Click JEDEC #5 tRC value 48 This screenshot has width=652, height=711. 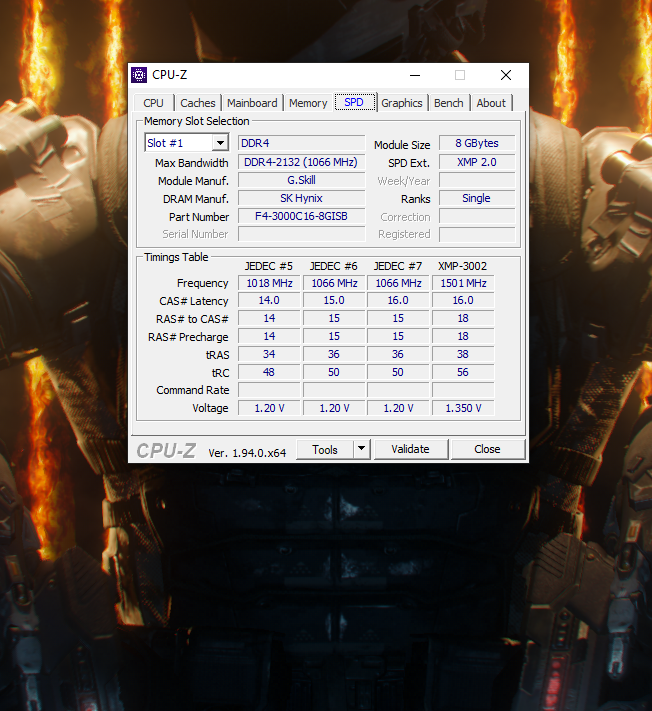coord(269,373)
